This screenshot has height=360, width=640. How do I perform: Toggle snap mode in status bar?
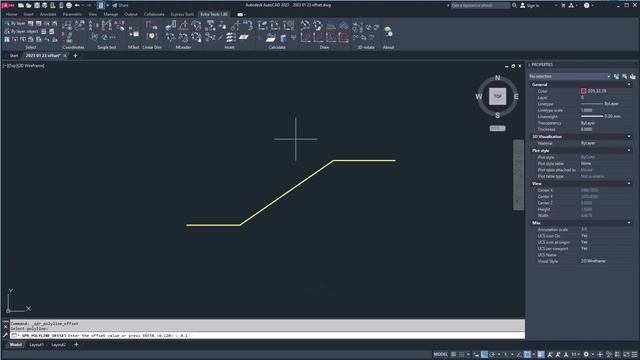click(x=462, y=354)
